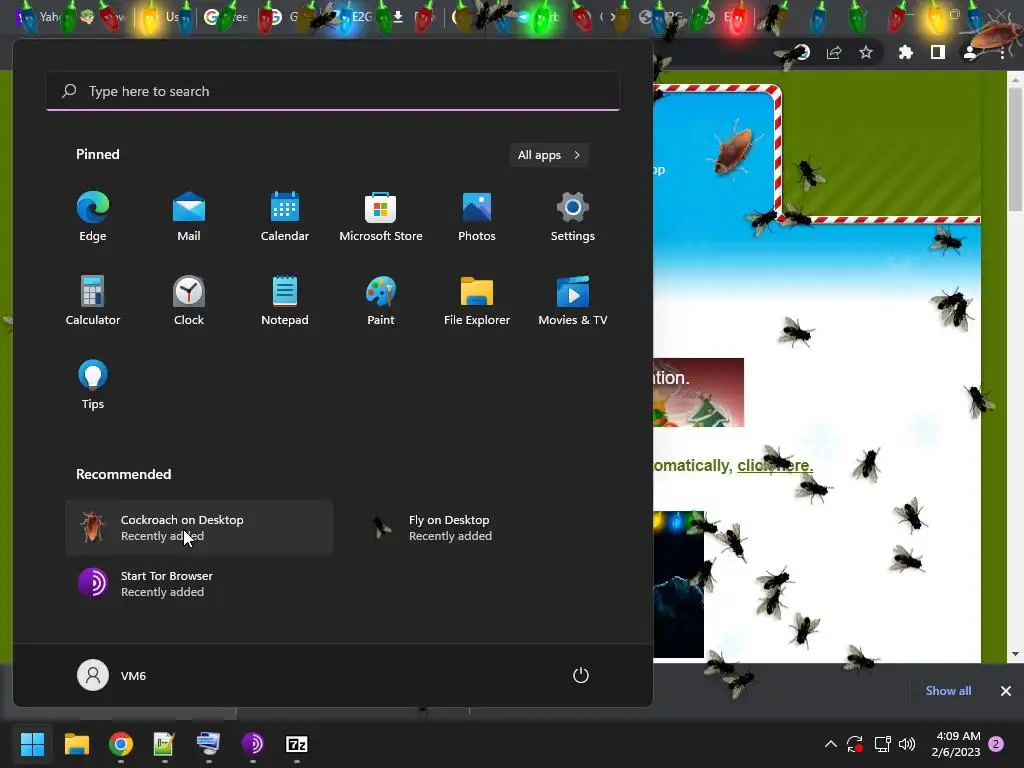The width and height of the screenshot is (1024, 768).
Task: Launch the Mail app
Action: tap(189, 217)
